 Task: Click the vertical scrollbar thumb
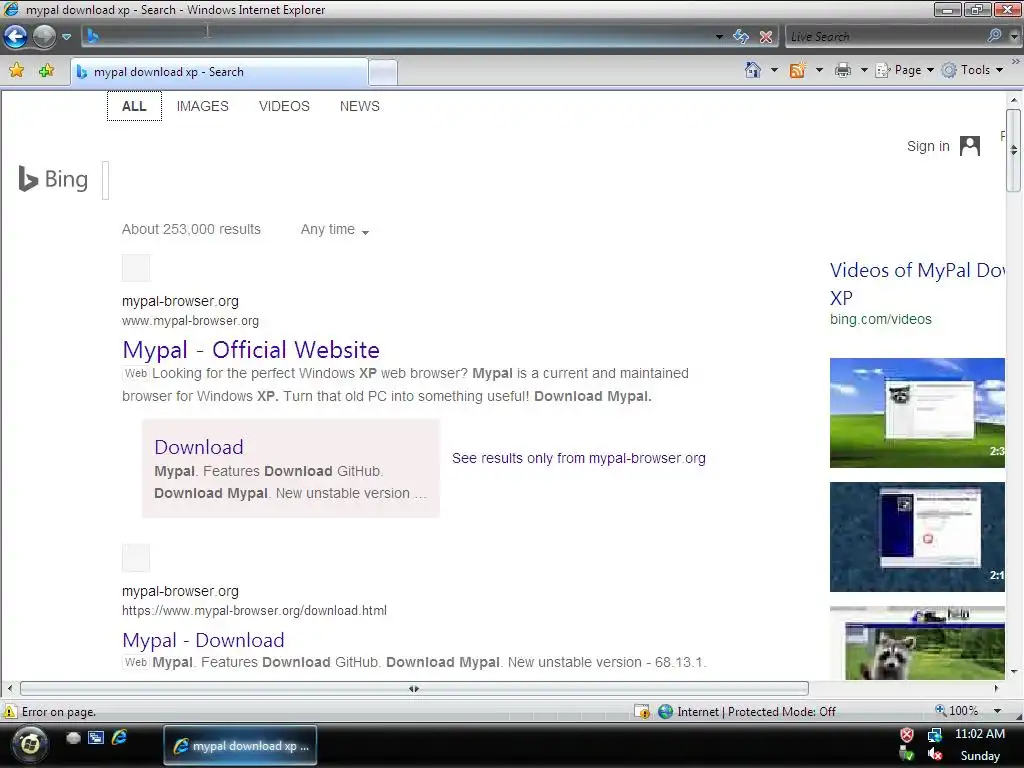click(x=1014, y=150)
